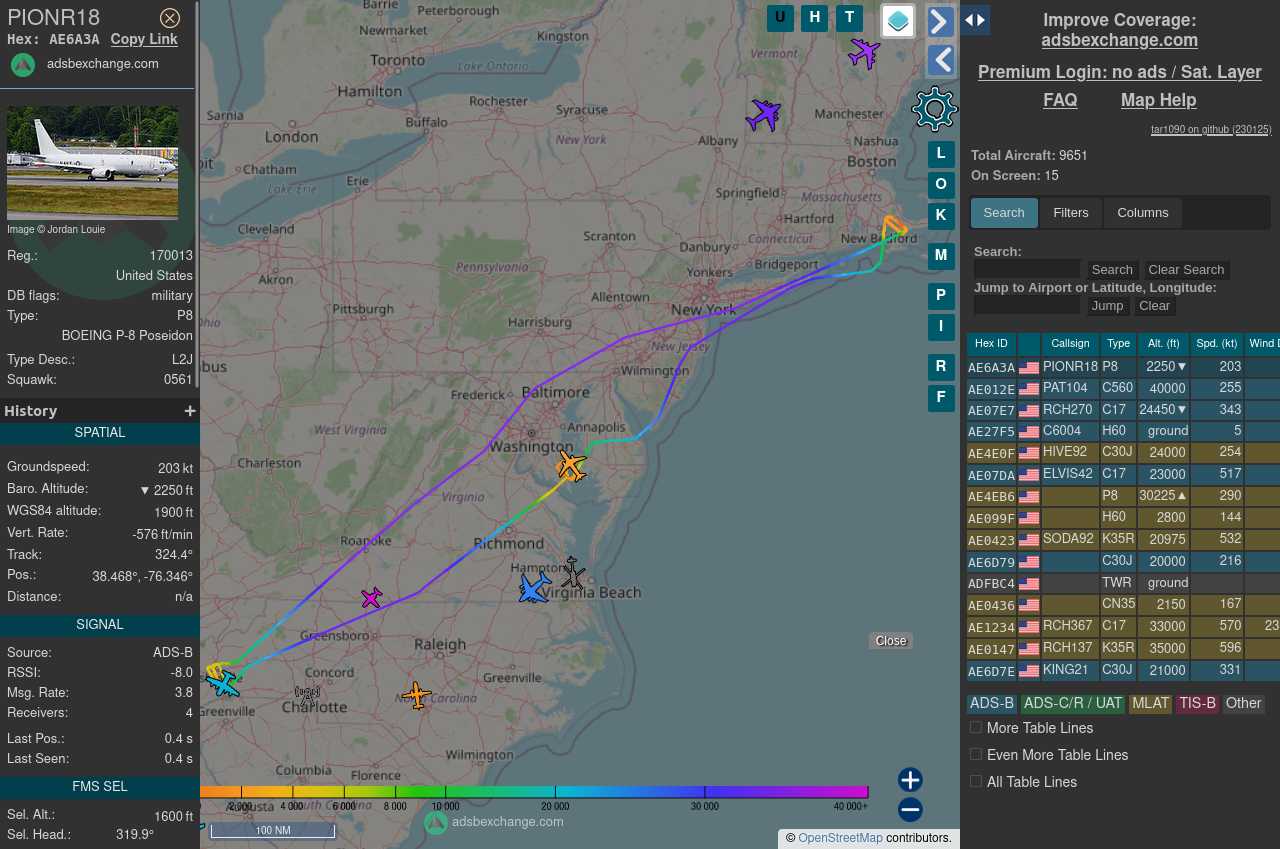1280x849 pixels.
Task: Enable All Table Lines checkbox
Action: tap(976, 782)
